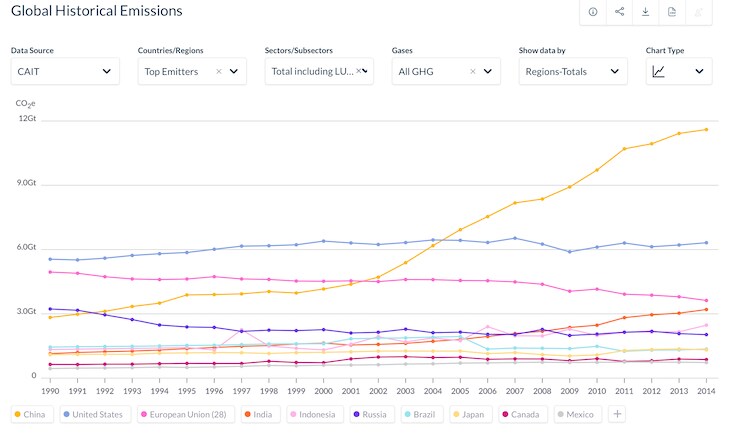Remove the Total including LUCF sector filter
The image size is (730, 435).
pyautogui.click(x=359, y=71)
